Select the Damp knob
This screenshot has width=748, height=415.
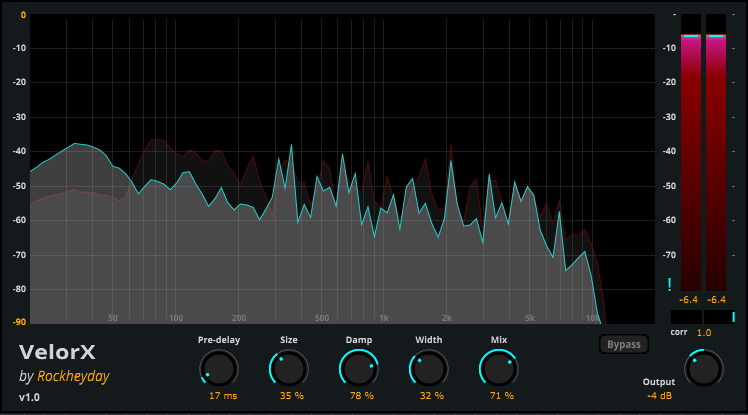pyautogui.click(x=359, y=369)
